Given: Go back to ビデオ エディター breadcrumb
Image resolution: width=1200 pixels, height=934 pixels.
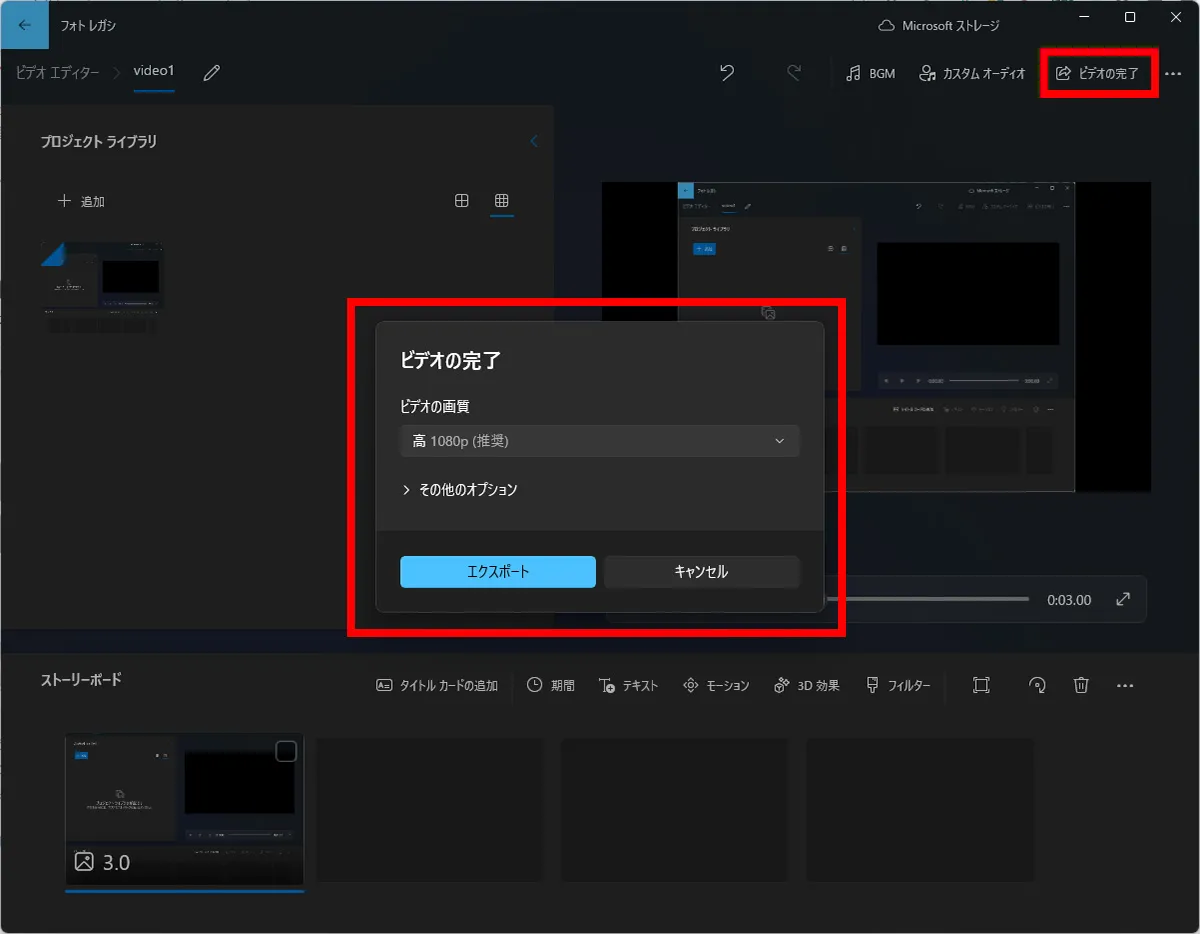Looking at the screenshot, I should coord(57,72).
